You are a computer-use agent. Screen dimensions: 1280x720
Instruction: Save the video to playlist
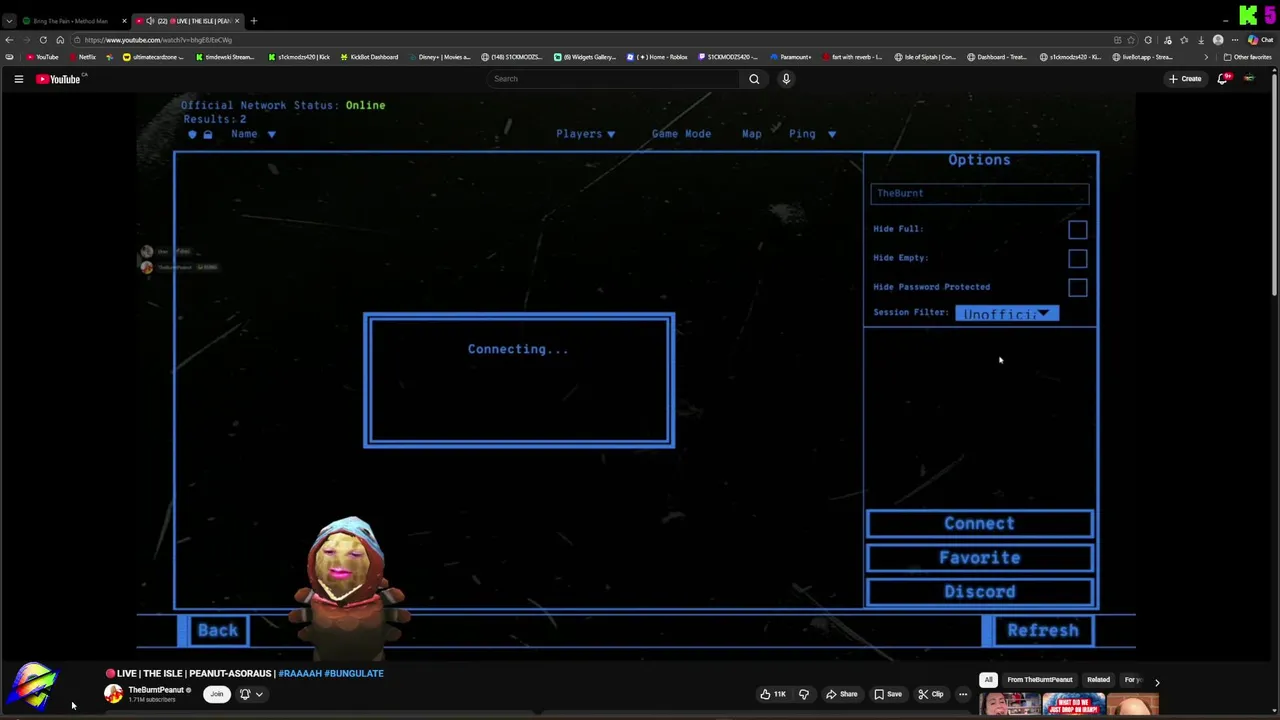pyautogui.click(x=888, y=694)
